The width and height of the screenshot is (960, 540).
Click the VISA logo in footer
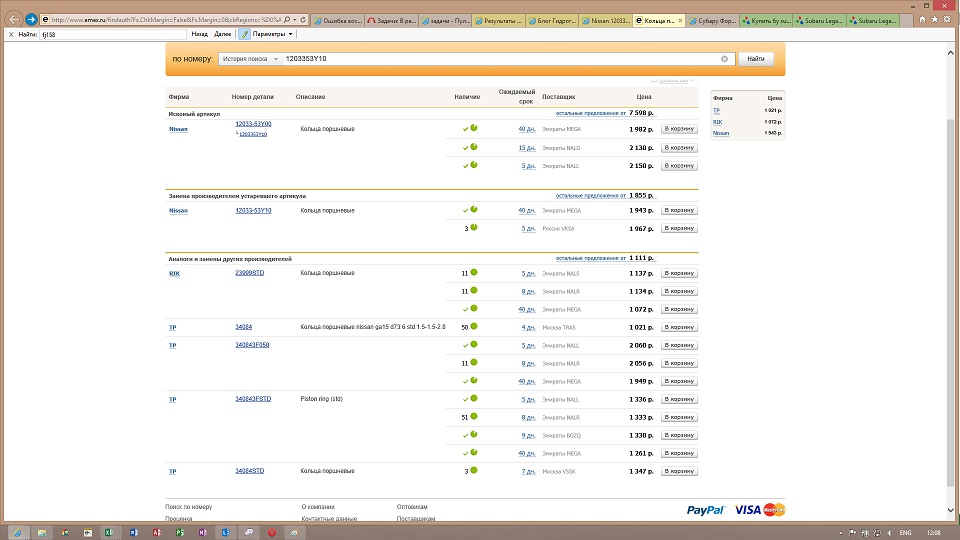click(x=747, y=510)
